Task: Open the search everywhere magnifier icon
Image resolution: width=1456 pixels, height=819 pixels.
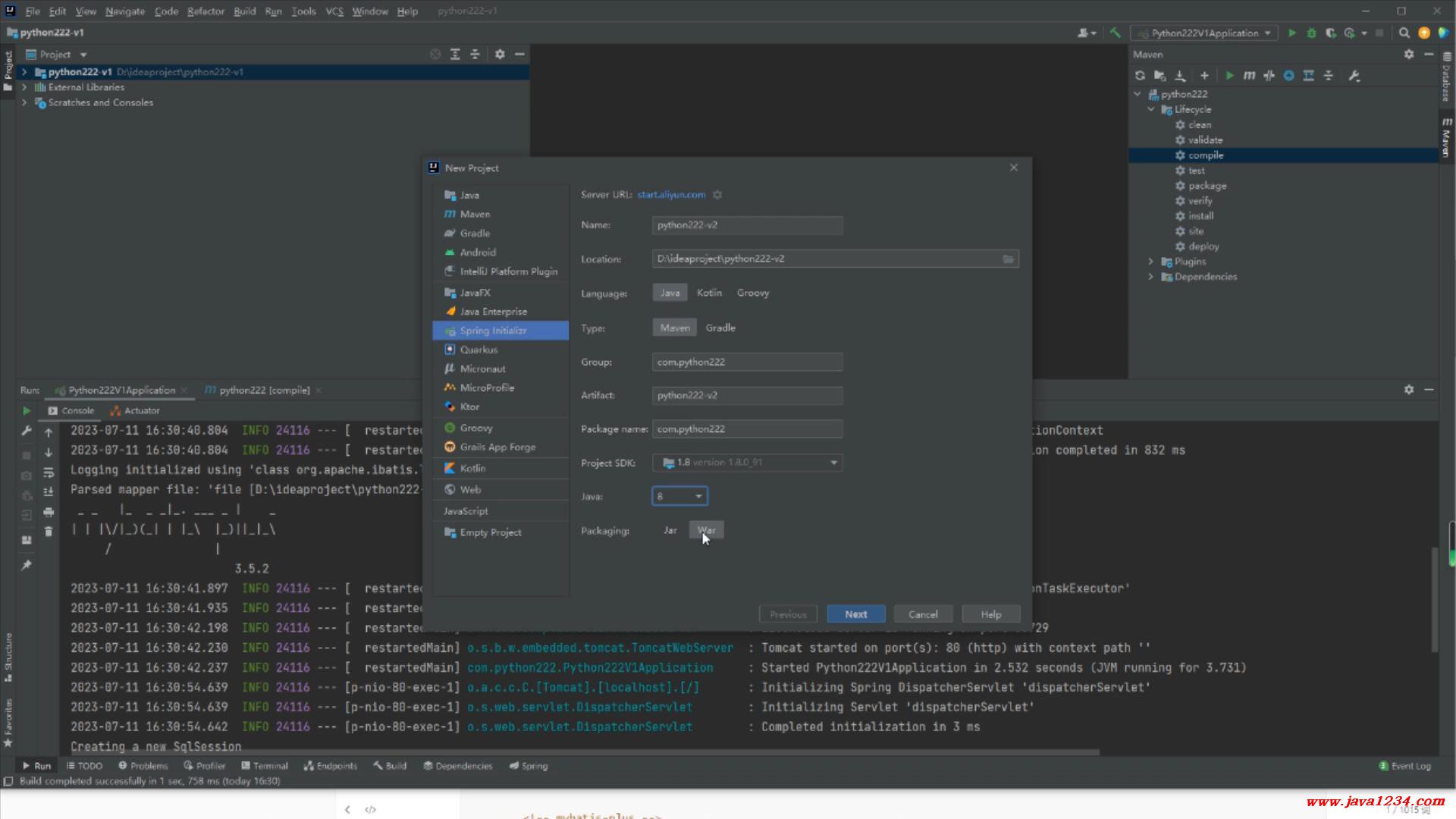Action: [x=1404, y=33]
